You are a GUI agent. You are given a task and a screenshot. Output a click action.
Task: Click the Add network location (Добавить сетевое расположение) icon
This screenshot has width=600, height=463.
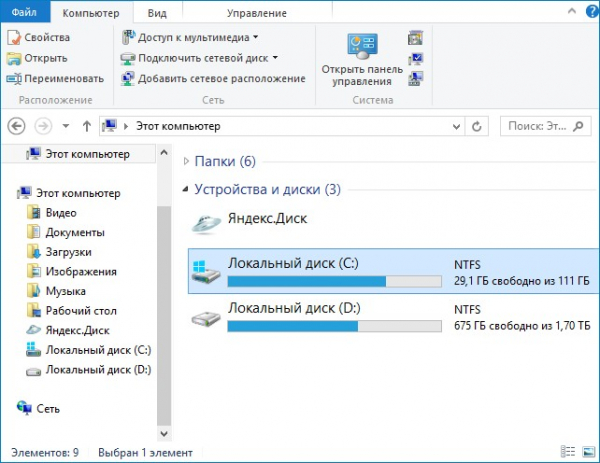127,78
